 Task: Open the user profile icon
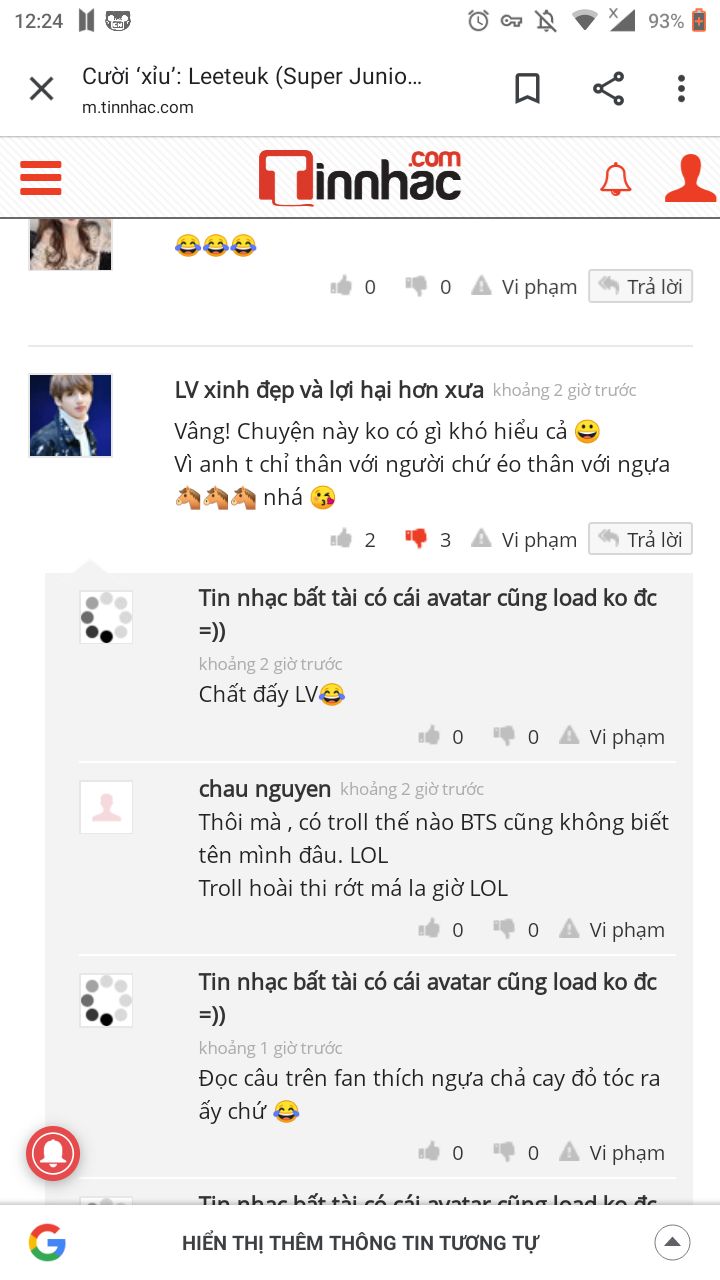coord(690,179)
